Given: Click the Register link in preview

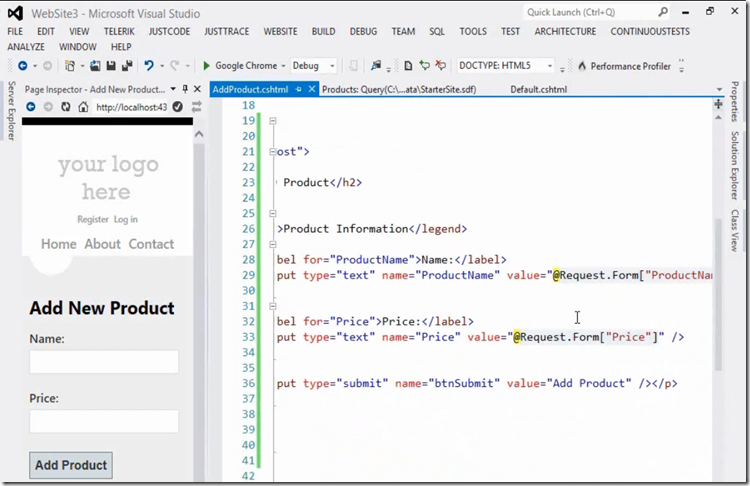Looking at the screenshot, I should click(x=93, y=219).
